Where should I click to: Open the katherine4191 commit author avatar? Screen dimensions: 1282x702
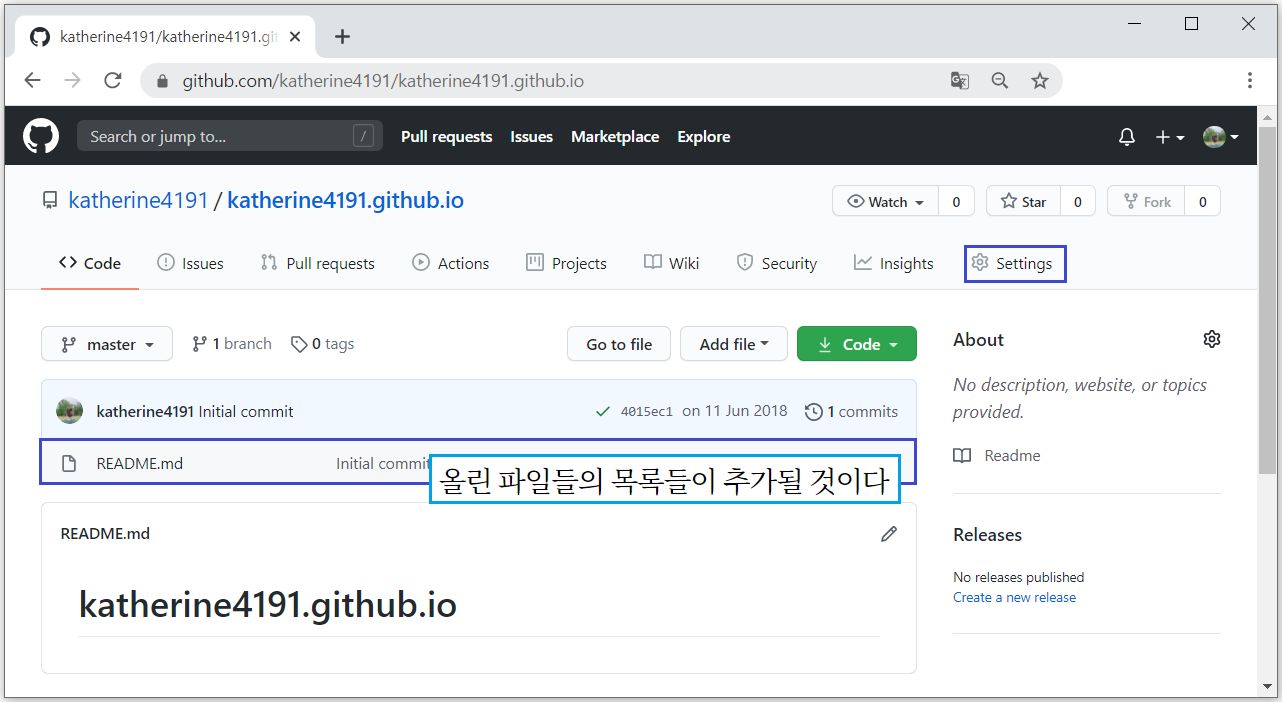click(70, 411)
